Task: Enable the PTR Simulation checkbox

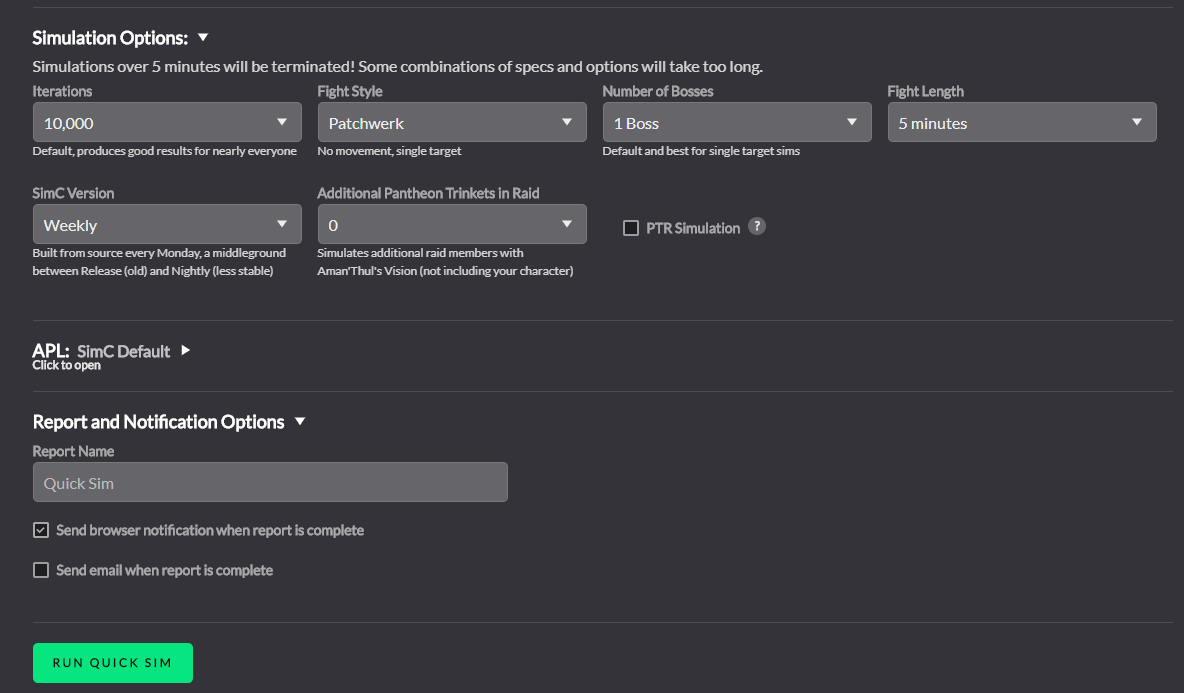Action: pyautogui.click(x=631, y=228)
